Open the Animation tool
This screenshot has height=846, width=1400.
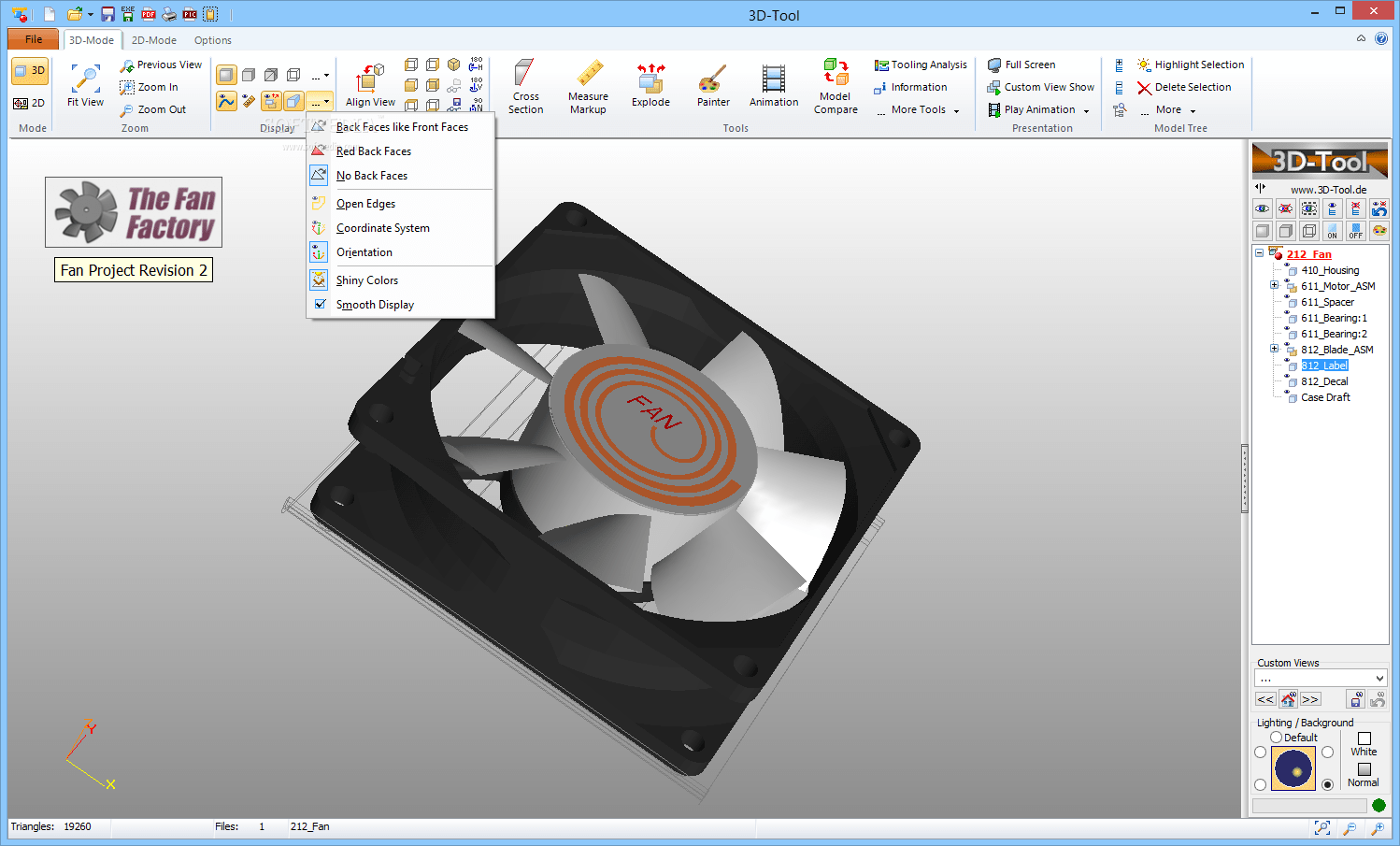(x=773, y=86)
